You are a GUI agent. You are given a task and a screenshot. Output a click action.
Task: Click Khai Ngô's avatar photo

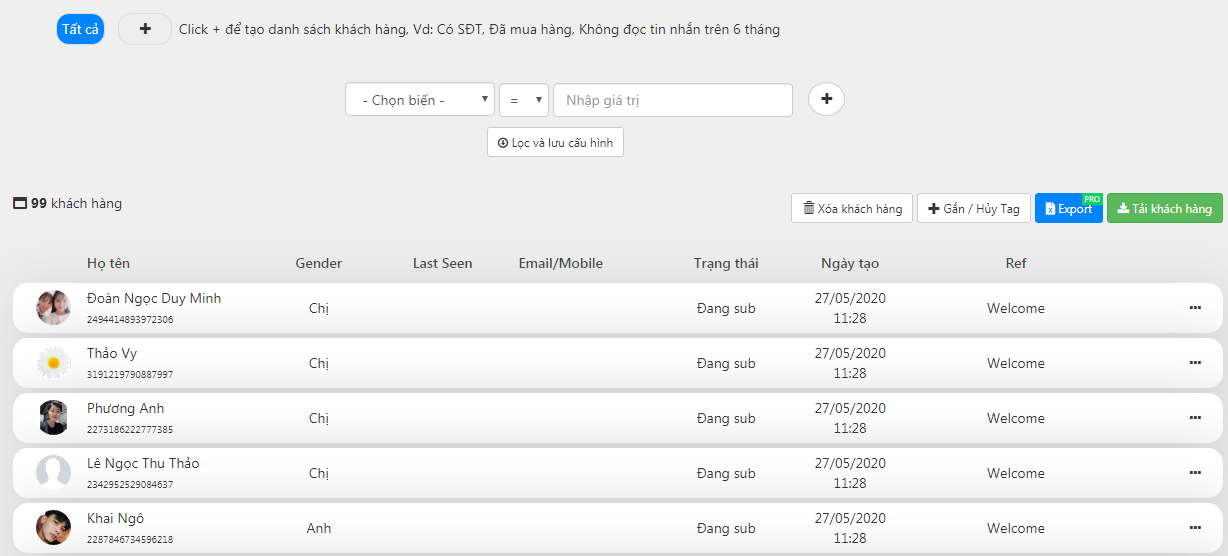click(x=53, y=528)
